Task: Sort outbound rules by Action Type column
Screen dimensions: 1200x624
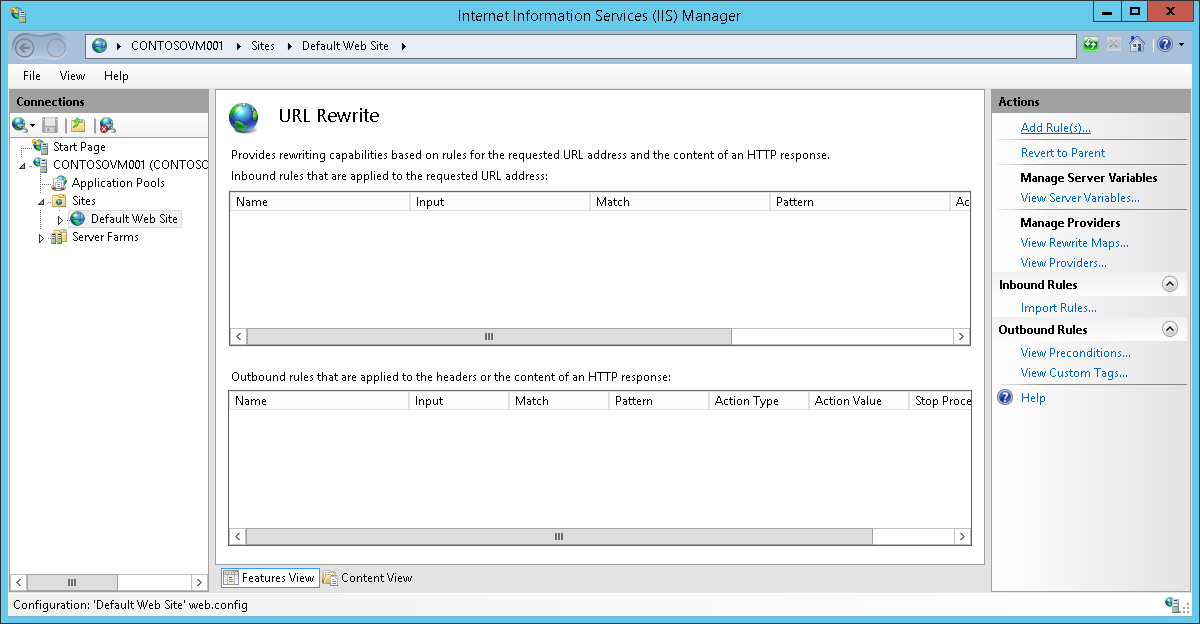Action: click(758, 401)
